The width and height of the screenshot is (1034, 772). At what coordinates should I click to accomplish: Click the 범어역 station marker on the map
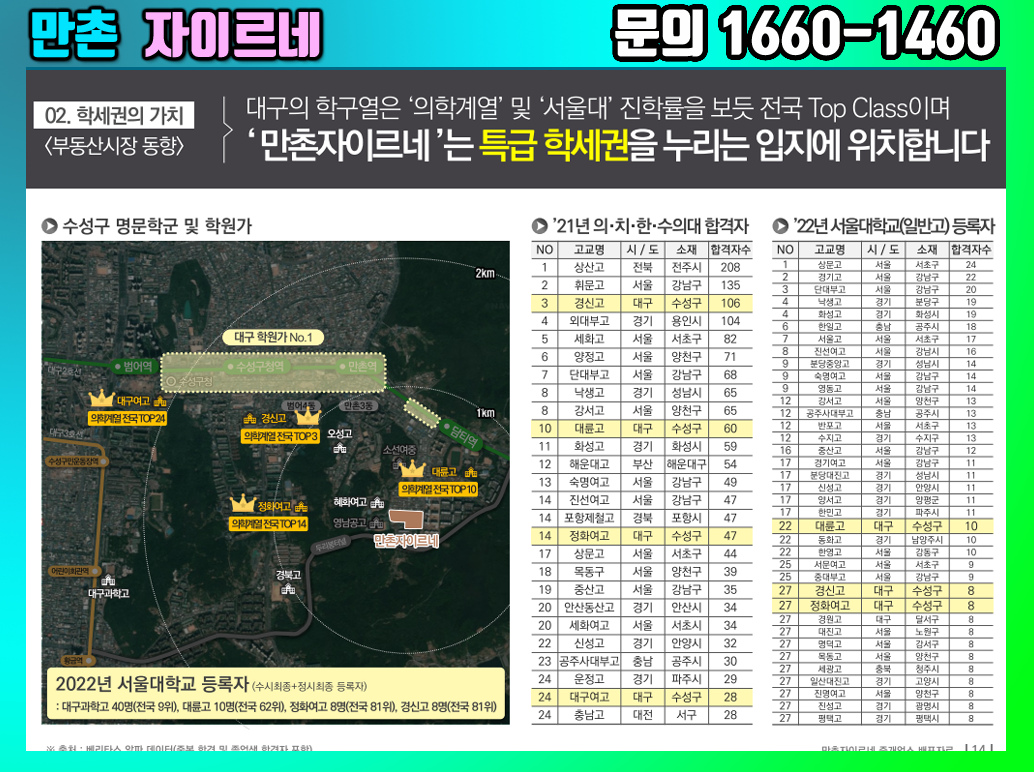click(133, 367)
